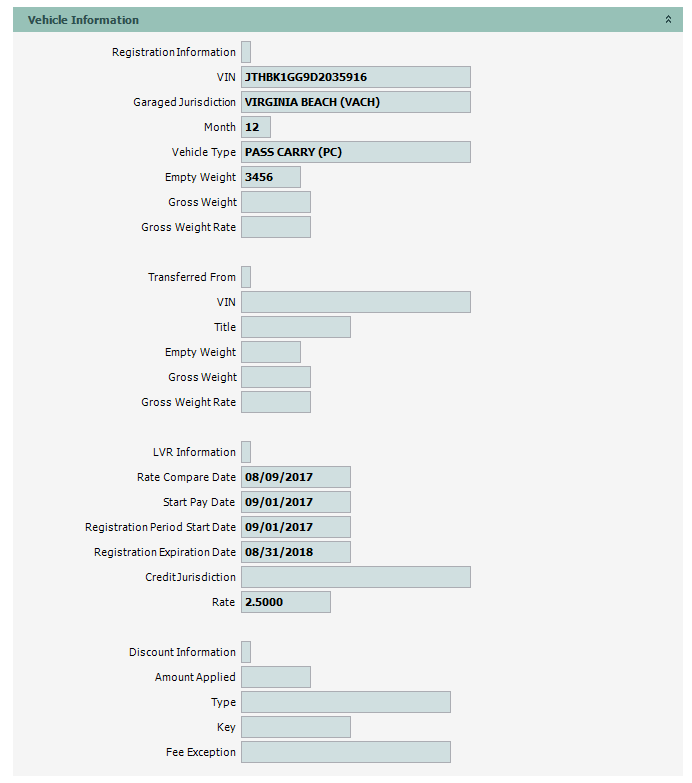Select the Registration Period Start Date field

[x=295, y=527]
